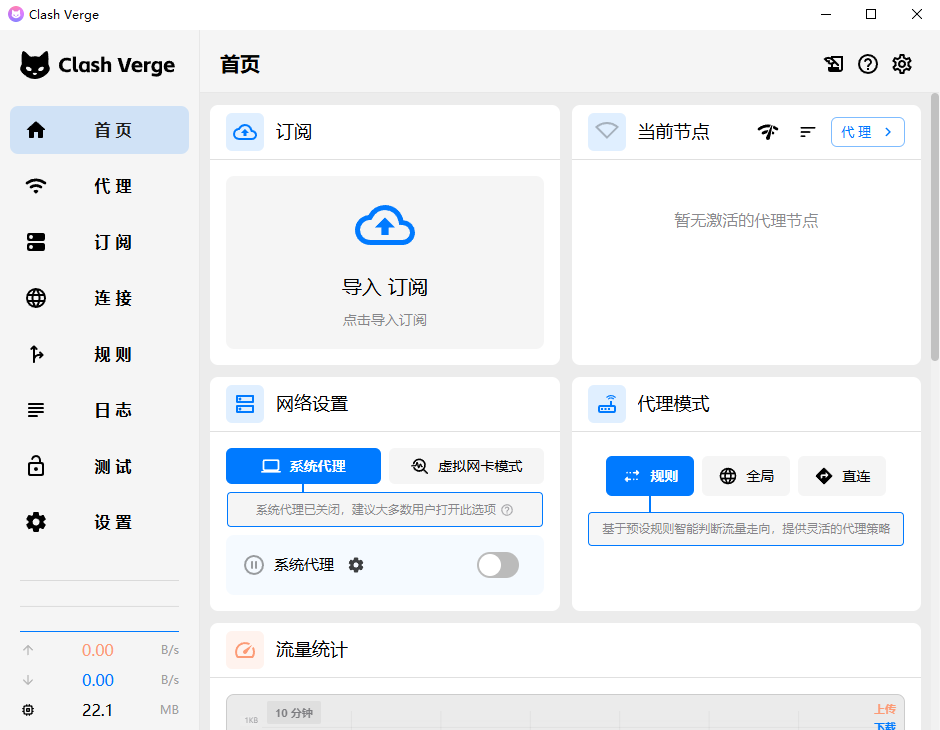Open the help question mark icon

tap(868, 64)
